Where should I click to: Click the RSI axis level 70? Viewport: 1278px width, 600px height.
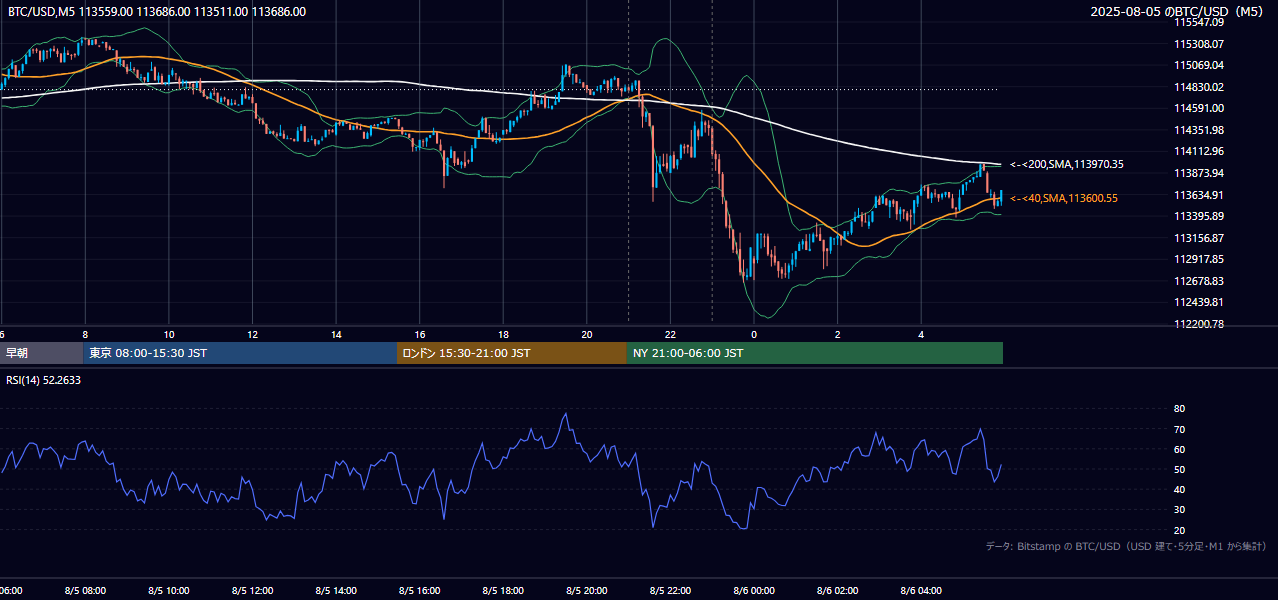(x=1179, y=429)
